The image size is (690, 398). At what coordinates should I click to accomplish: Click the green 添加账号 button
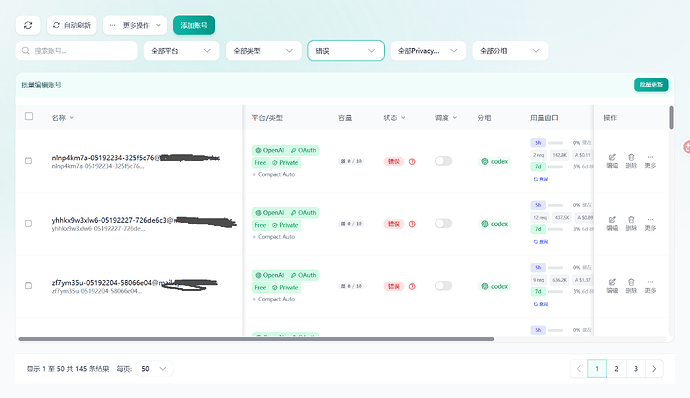pos(194,25)
